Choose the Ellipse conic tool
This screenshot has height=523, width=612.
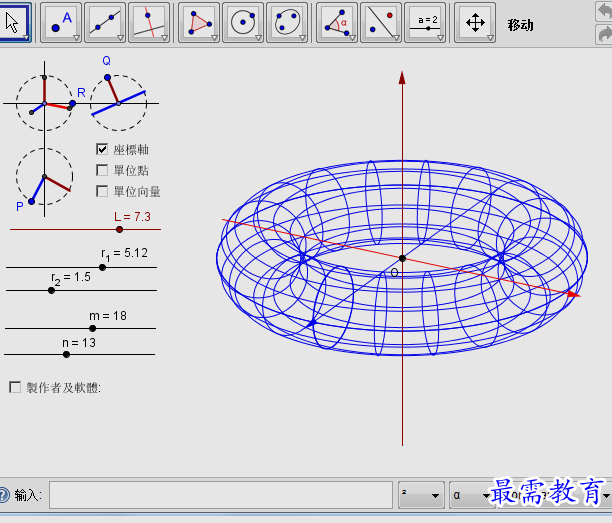click(288, 22)
